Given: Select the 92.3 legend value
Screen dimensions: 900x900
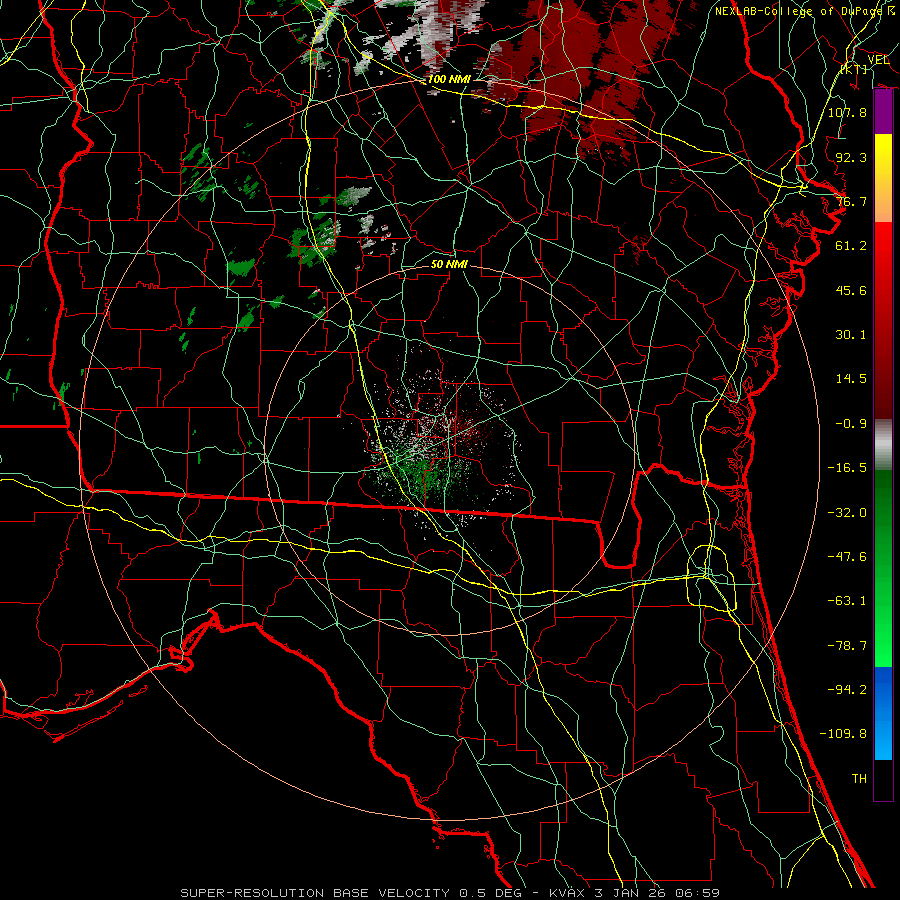Looking at the screenshot, I should (x=851, y=157).
